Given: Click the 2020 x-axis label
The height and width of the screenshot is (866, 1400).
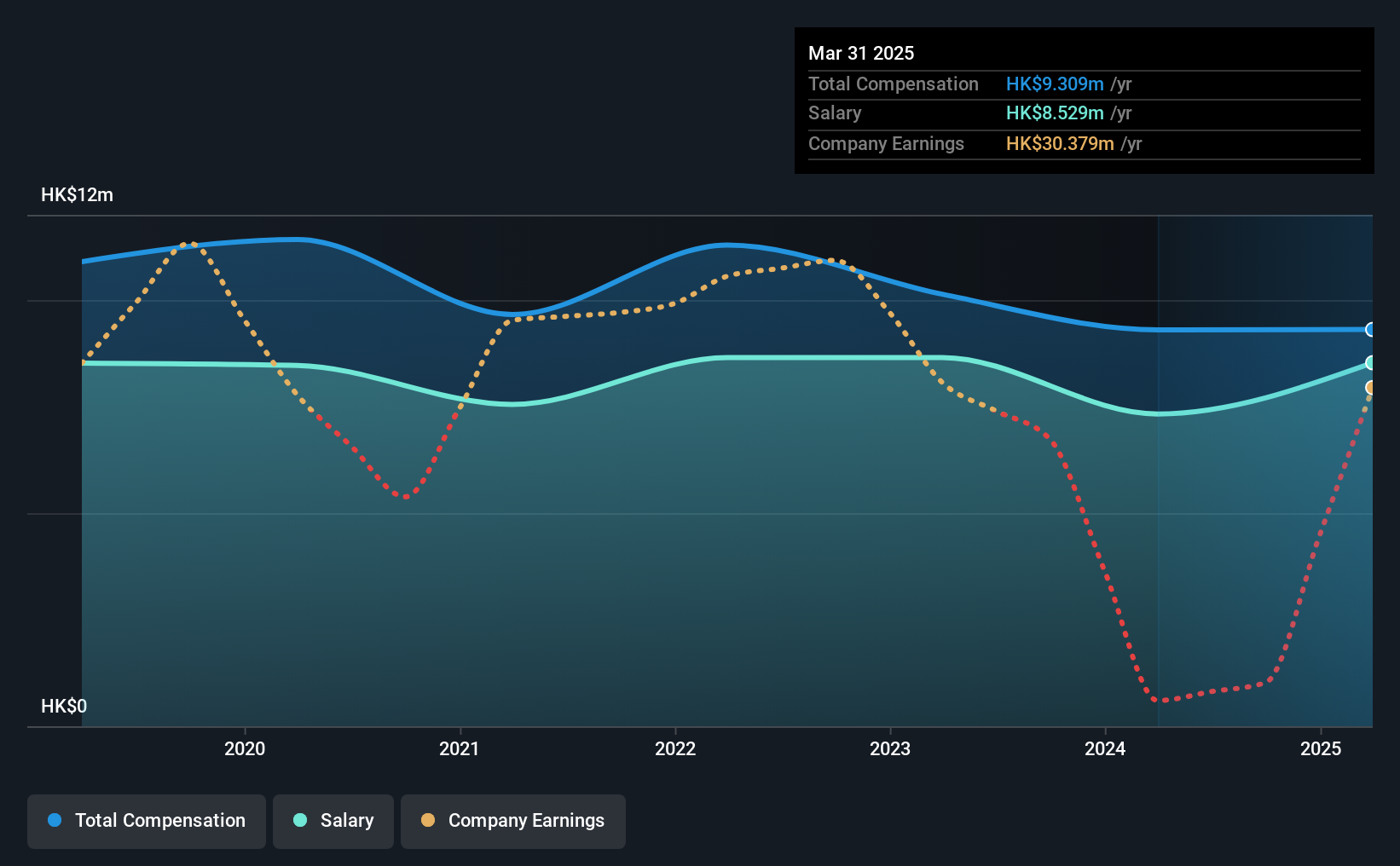Looking at the screenshot, I should click(x=245, y=748).
